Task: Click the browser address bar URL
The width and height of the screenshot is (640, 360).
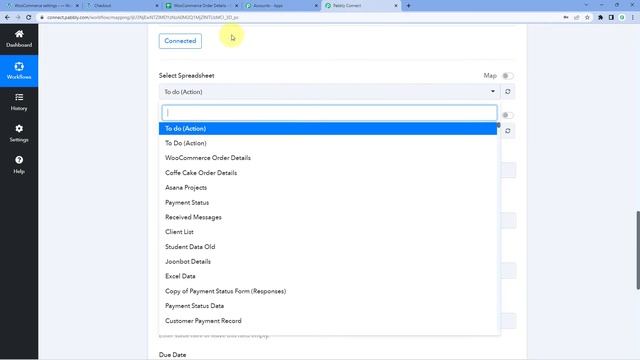Action: [x=142, y=18]
